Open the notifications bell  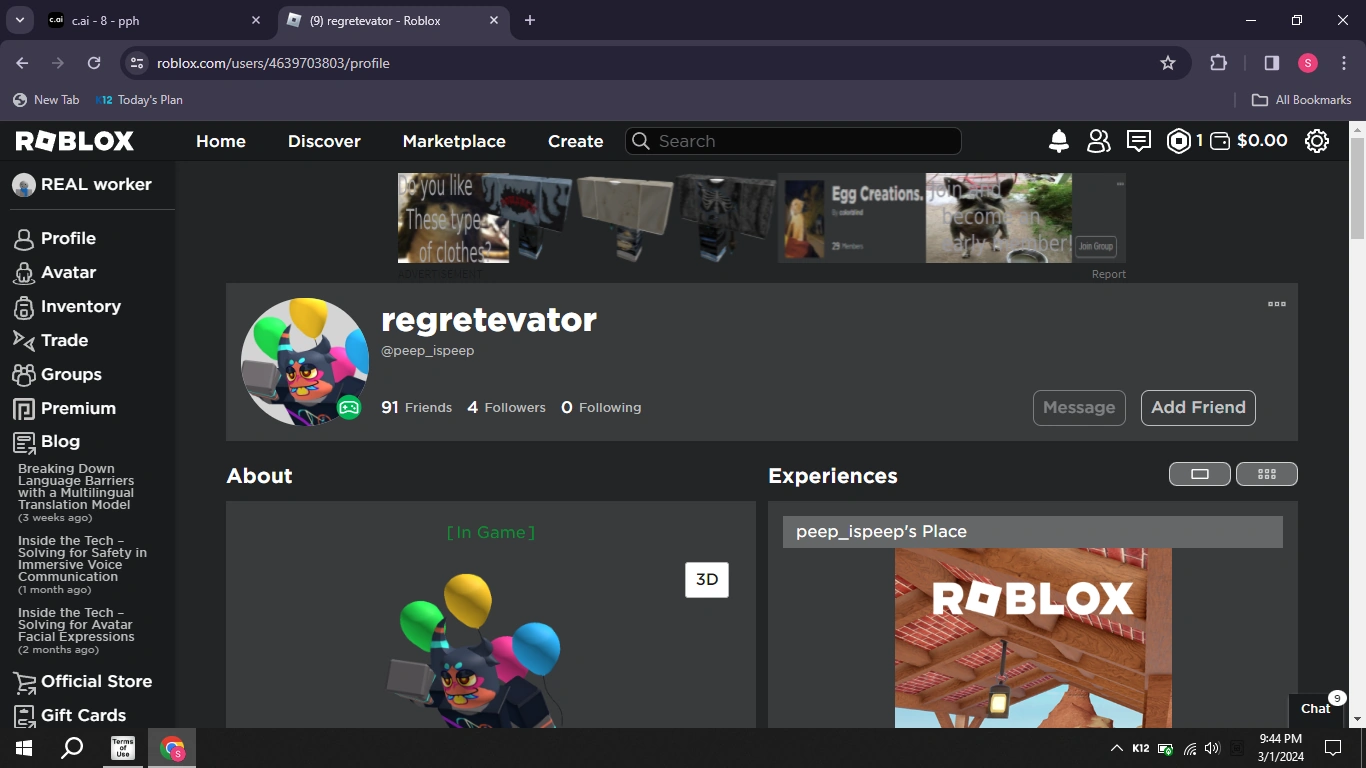[1059, 141]
